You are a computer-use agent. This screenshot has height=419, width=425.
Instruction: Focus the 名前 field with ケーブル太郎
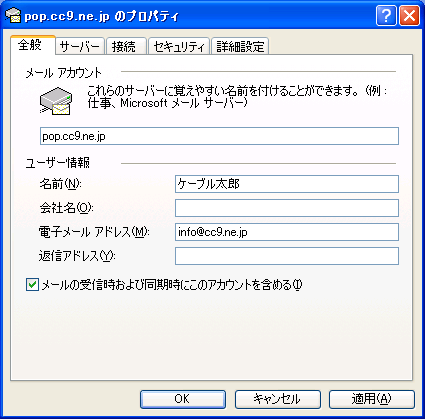[x=287, y=184]
